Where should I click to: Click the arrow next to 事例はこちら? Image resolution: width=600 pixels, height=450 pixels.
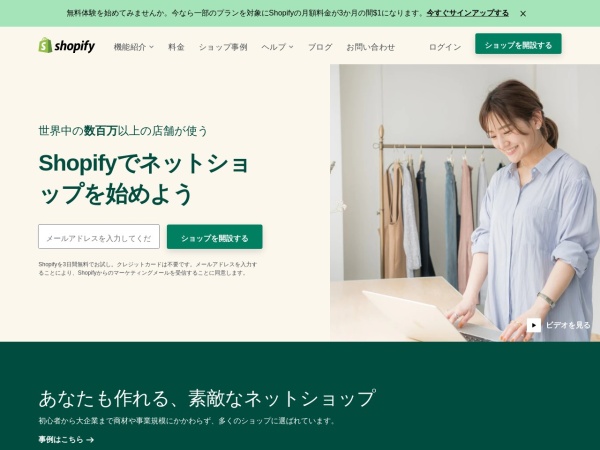90,440
